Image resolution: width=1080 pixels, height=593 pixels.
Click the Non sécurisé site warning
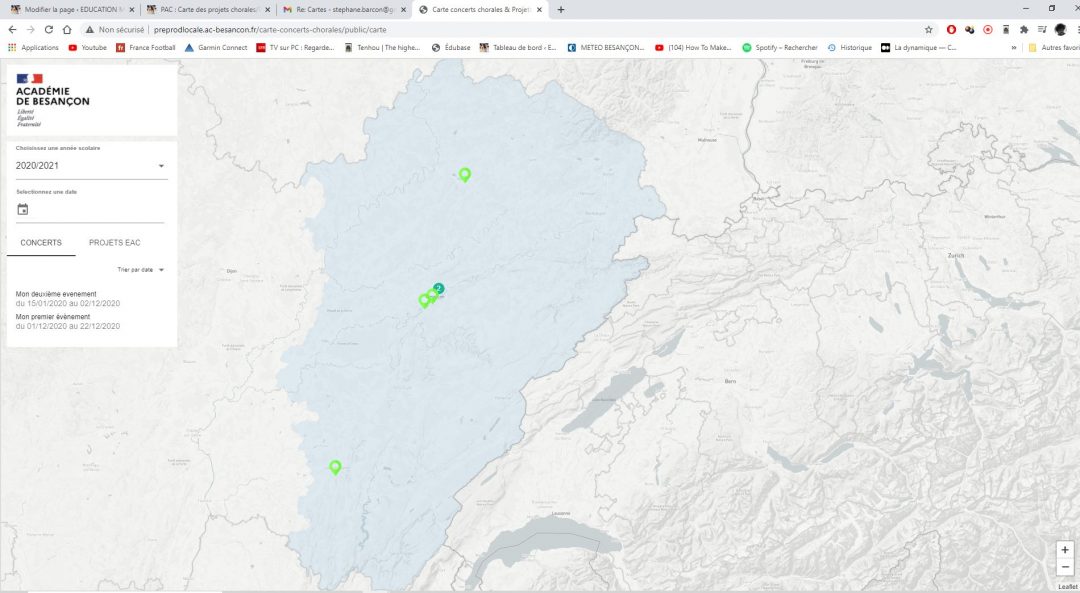click(114, 30)
